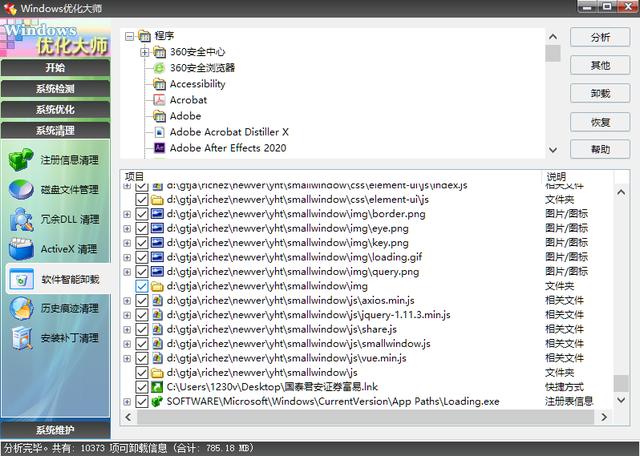This screenshot has width=640, height=456.
Task: Toggle checkbox for jquery-1.11.3.min.js
Action: 142,315
